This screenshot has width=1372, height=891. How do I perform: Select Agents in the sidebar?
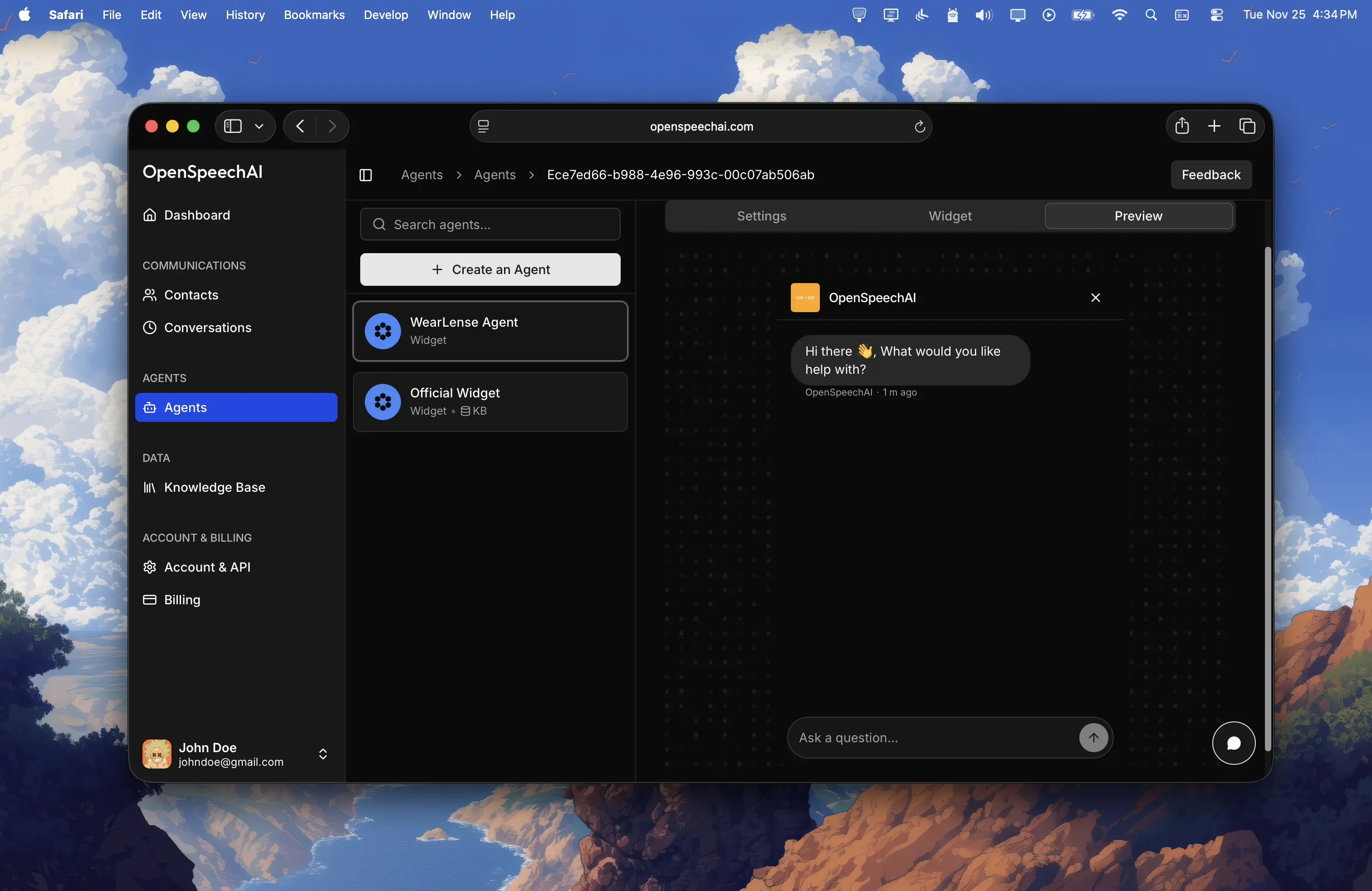[x=236, y=407]
